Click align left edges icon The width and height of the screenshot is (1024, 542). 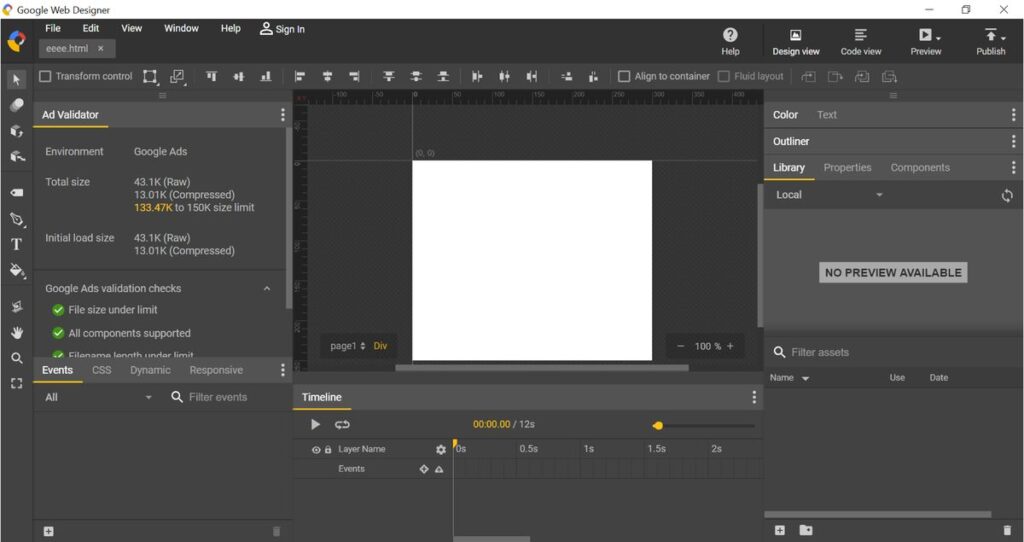click(x=300, y=76)
